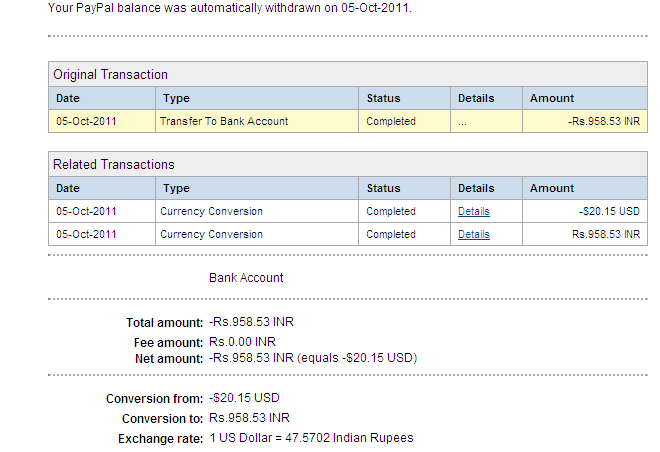The width and height of the screenshot is (660, 452).
Task: Click the ellipsis in Original Transaction details cell
Action: point(462,122)
